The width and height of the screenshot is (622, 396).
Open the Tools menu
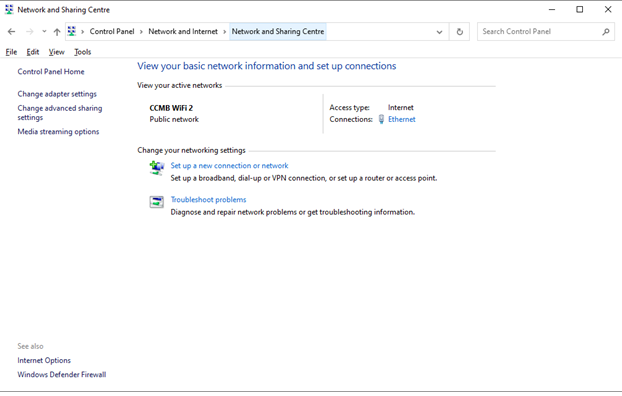click(x=83, y=52)
